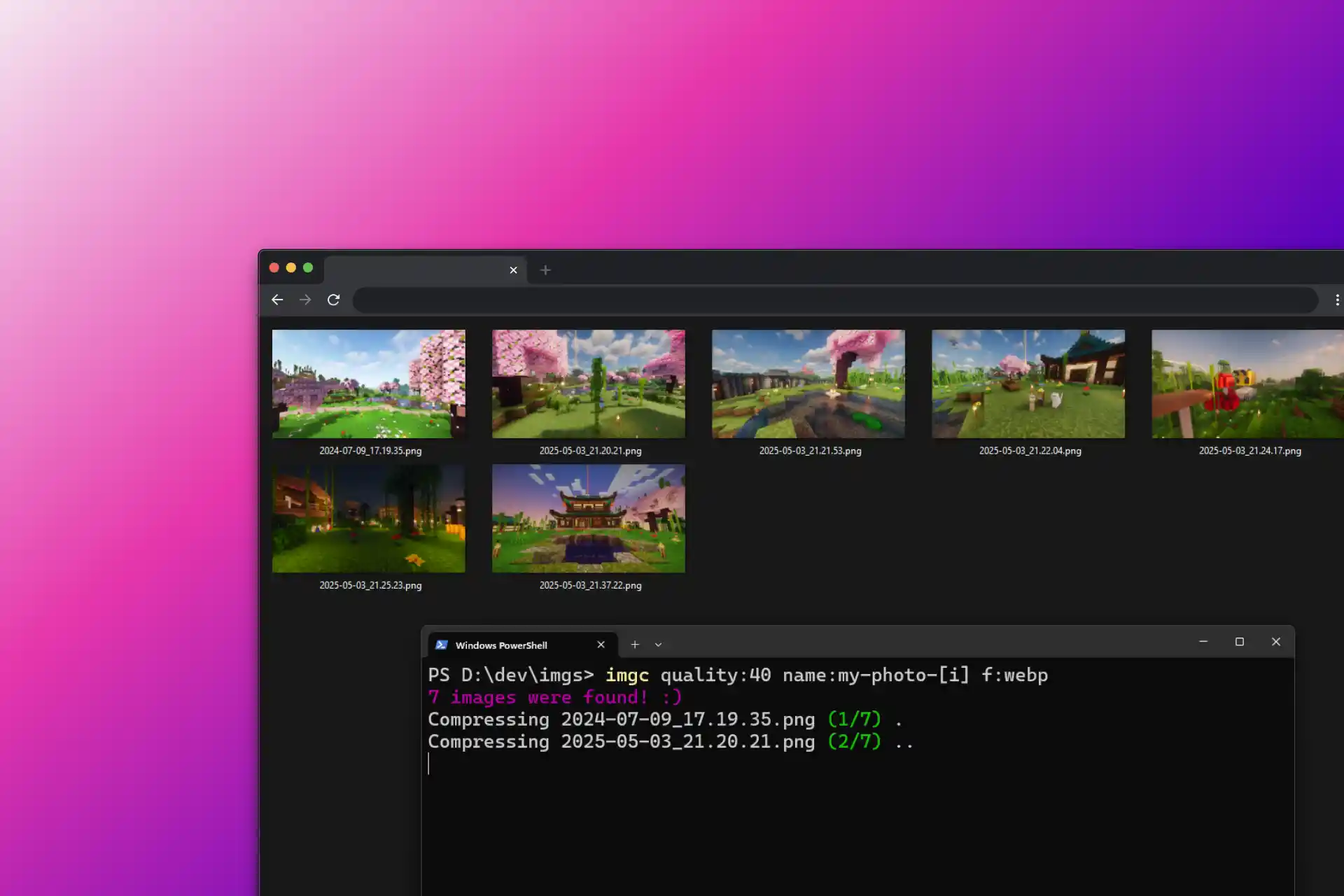Open the browser three-dot menu
Screen dimensions: 1344x896
coord(1337,300)
